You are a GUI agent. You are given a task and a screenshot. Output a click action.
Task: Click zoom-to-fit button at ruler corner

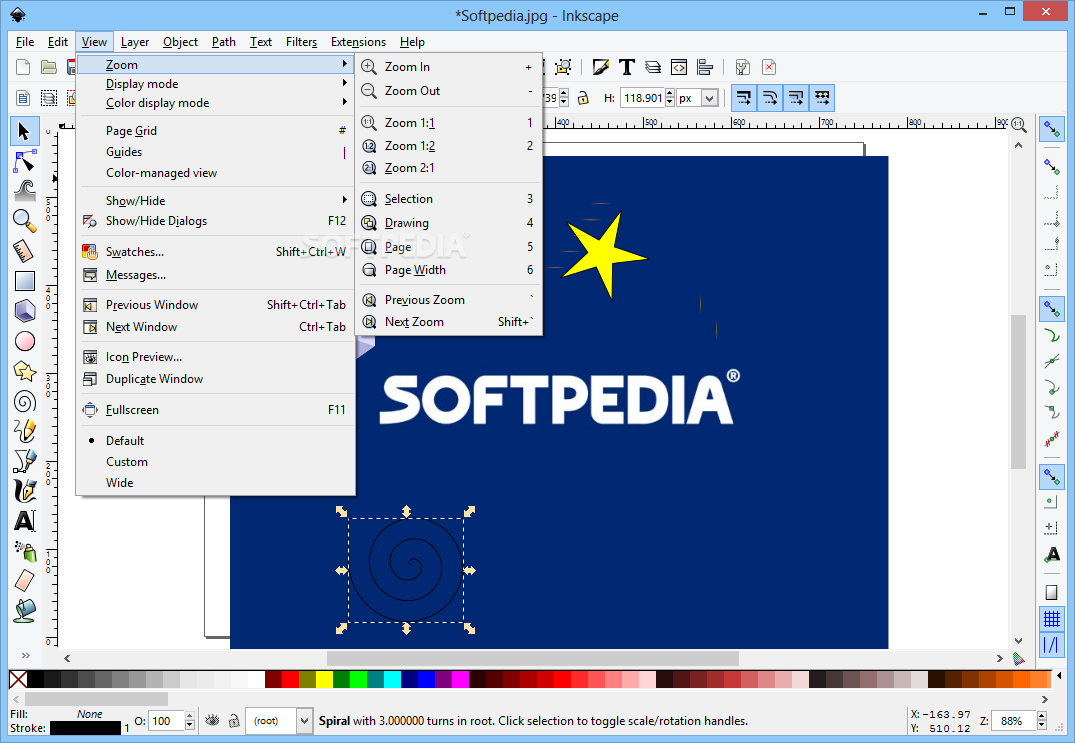coord(1019,125)
